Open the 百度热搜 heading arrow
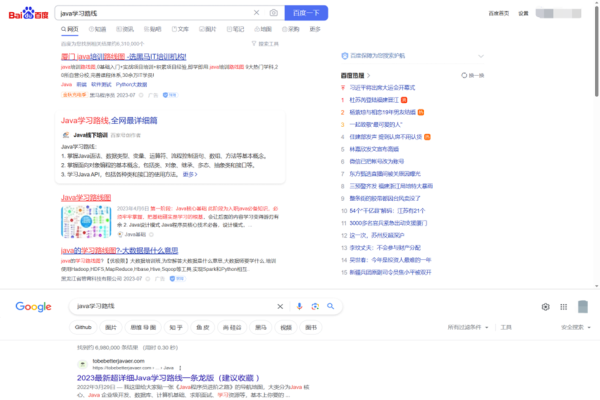This screenshot has height=400, width=600. pyautogui.click(x=368, y=75)
